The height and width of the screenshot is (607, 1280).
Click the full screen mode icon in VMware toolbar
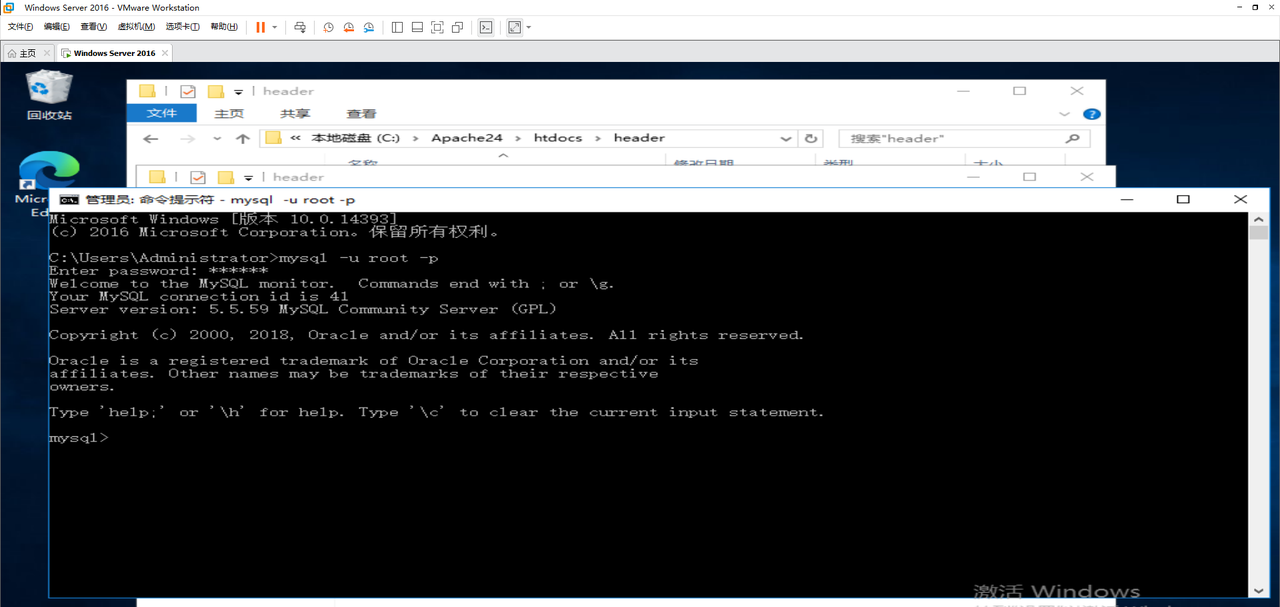437,27
